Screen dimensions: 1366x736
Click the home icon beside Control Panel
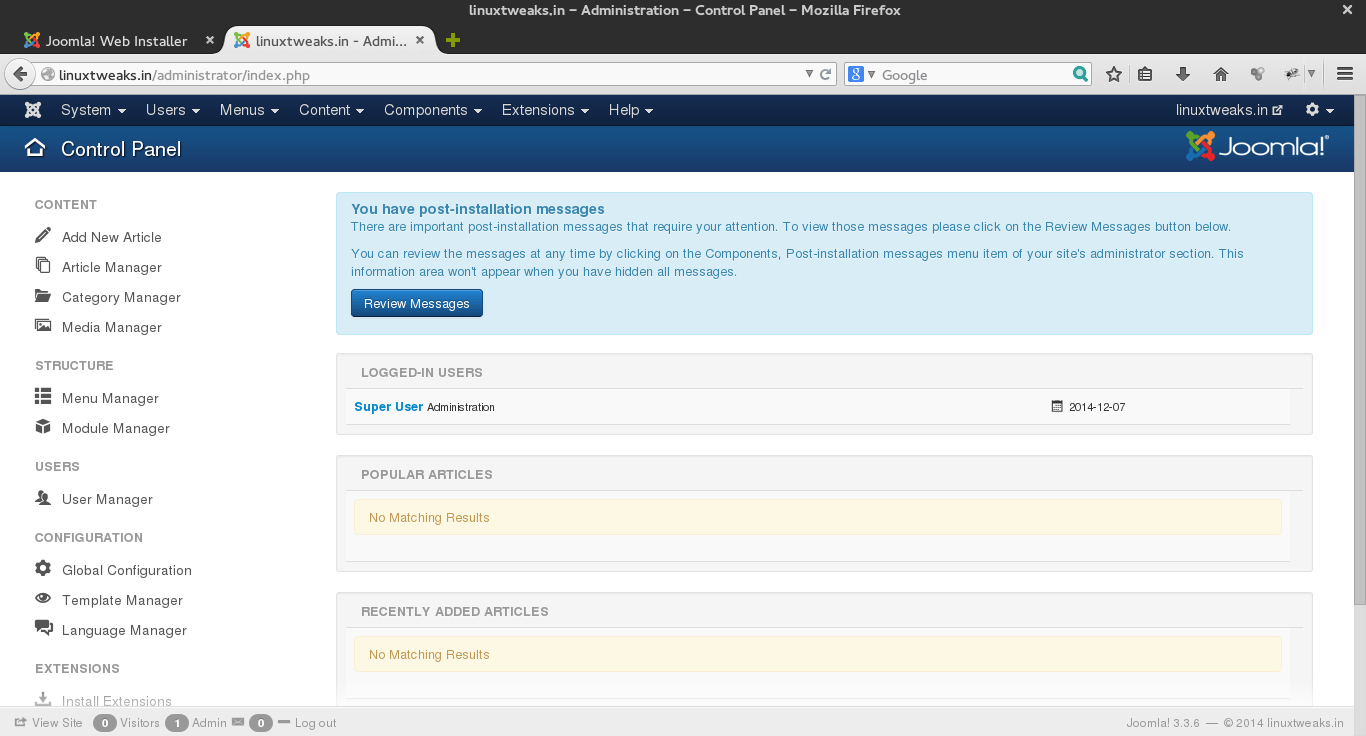pyautogui.click(x=35, y=147)
